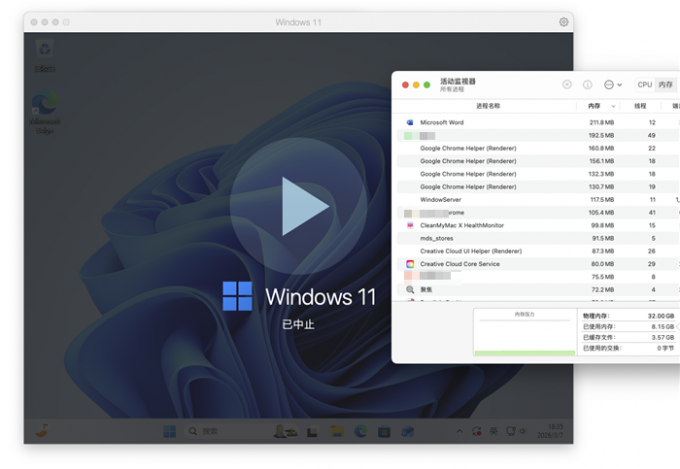Image resolution: width=680 pixels, height=469 pixels.
Task: Select the Google Chrome Helper row using 130.7 MB
Action: 538,187
